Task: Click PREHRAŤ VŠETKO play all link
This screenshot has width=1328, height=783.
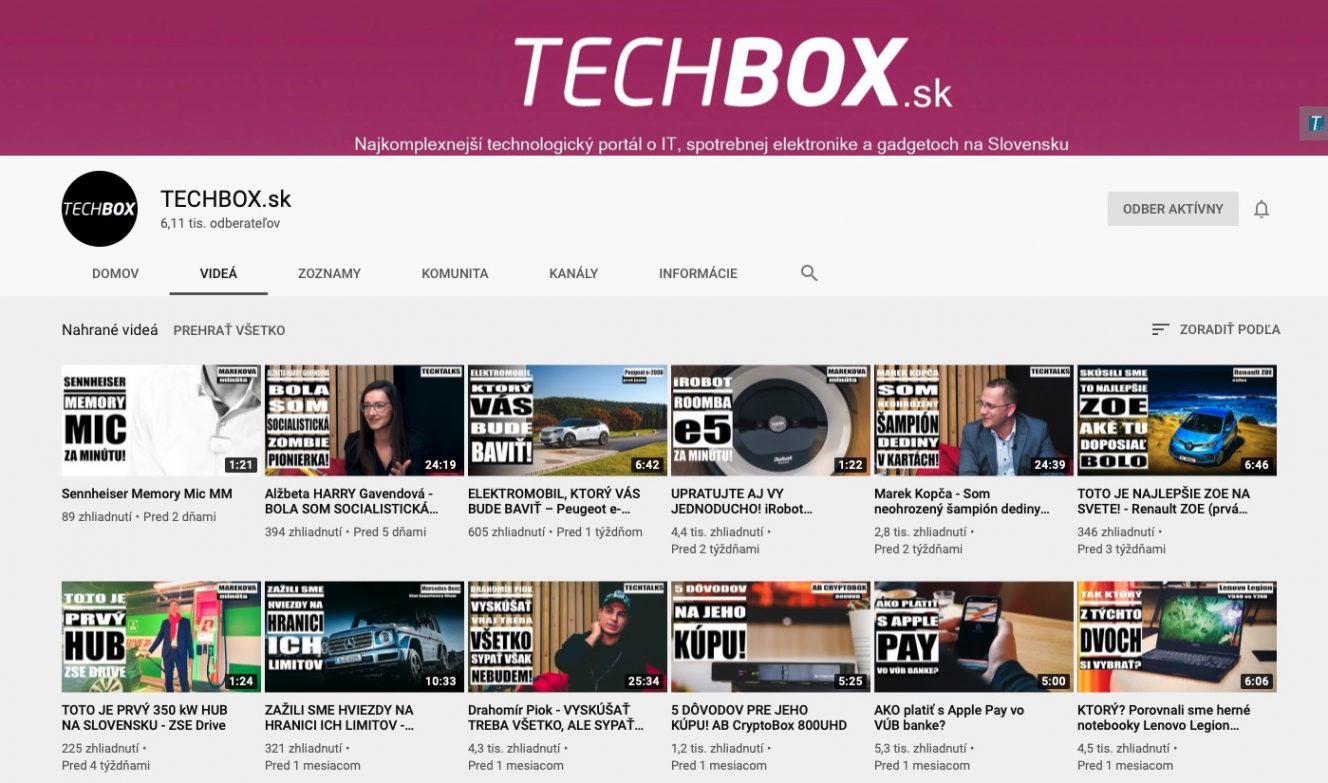Action: coord(229,330)
